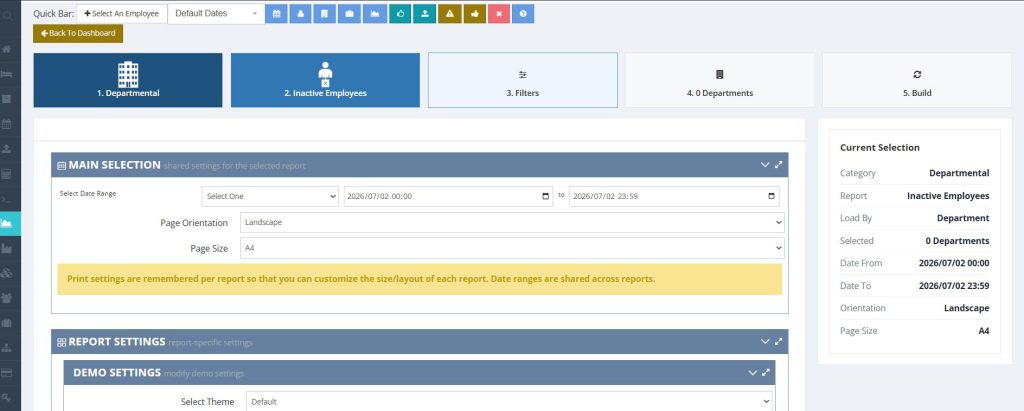This screenshot has width=1024, height=411.
Task: Maximize the Report Settings panel
Action: pyautogui.click(x=778, y=341)
